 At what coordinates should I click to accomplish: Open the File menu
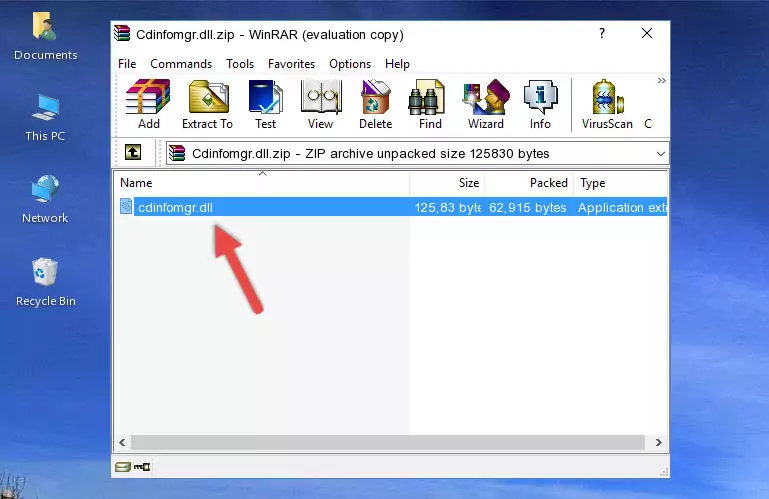(127, 64)
